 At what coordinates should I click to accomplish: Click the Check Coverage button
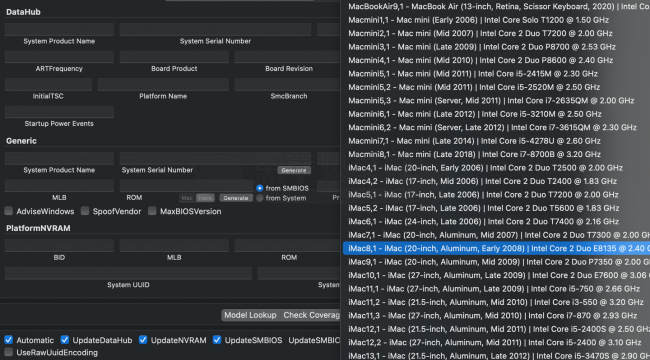coord(310,315)
